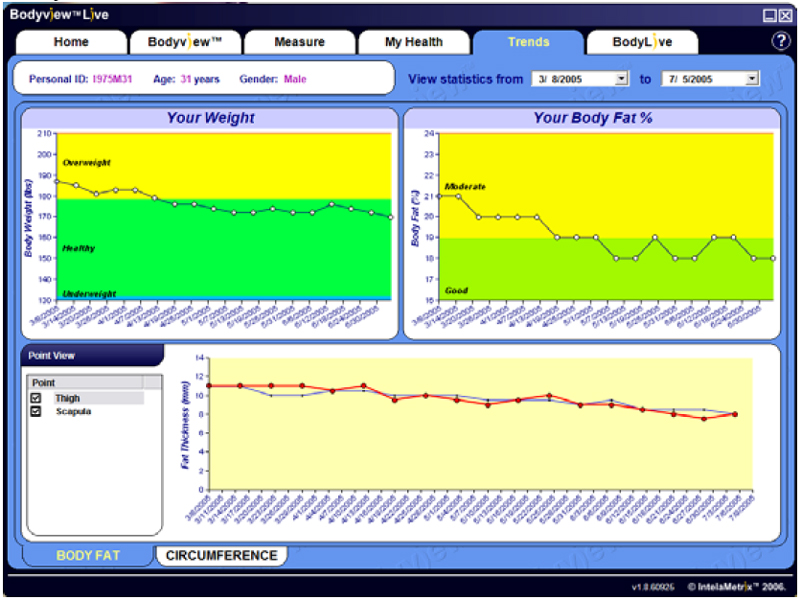Select the Scapula row label
801x600 pixels.
[x=74, y=411]
